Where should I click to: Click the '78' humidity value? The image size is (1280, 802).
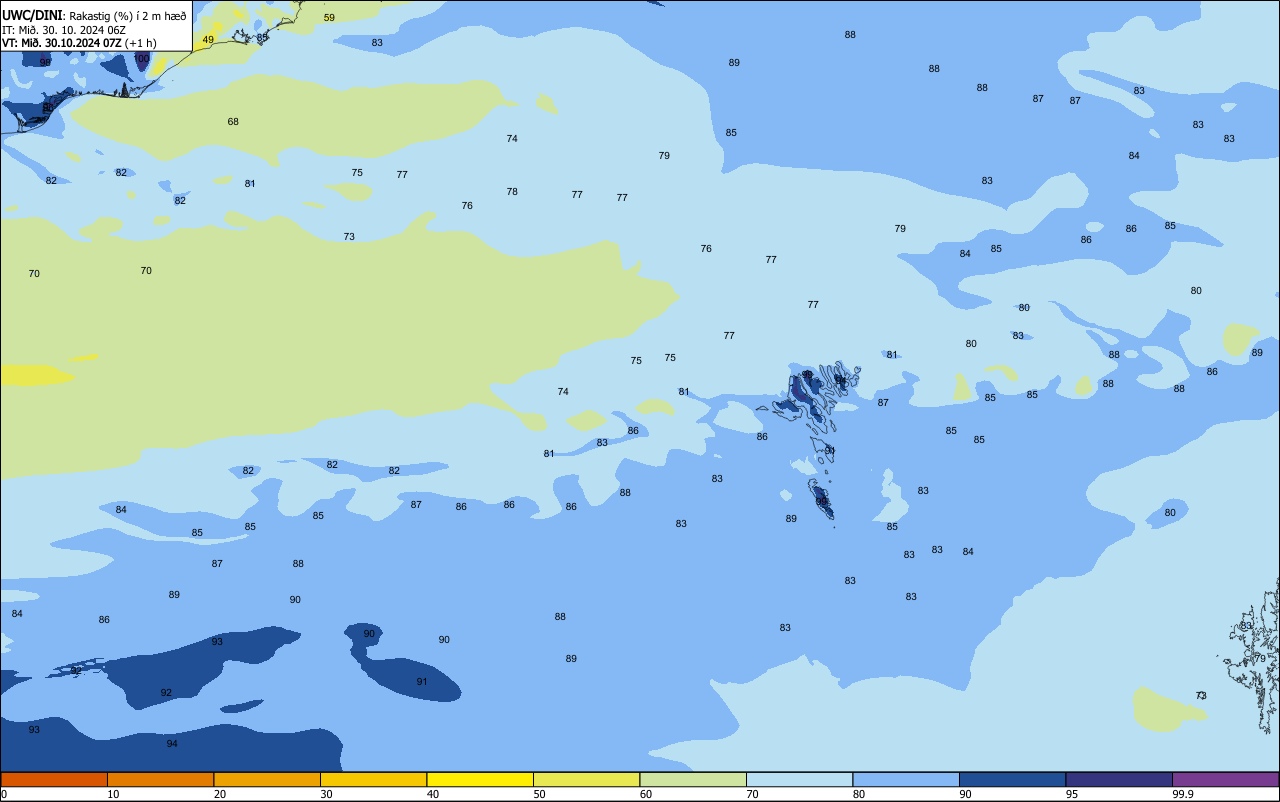tap(512, 192)
